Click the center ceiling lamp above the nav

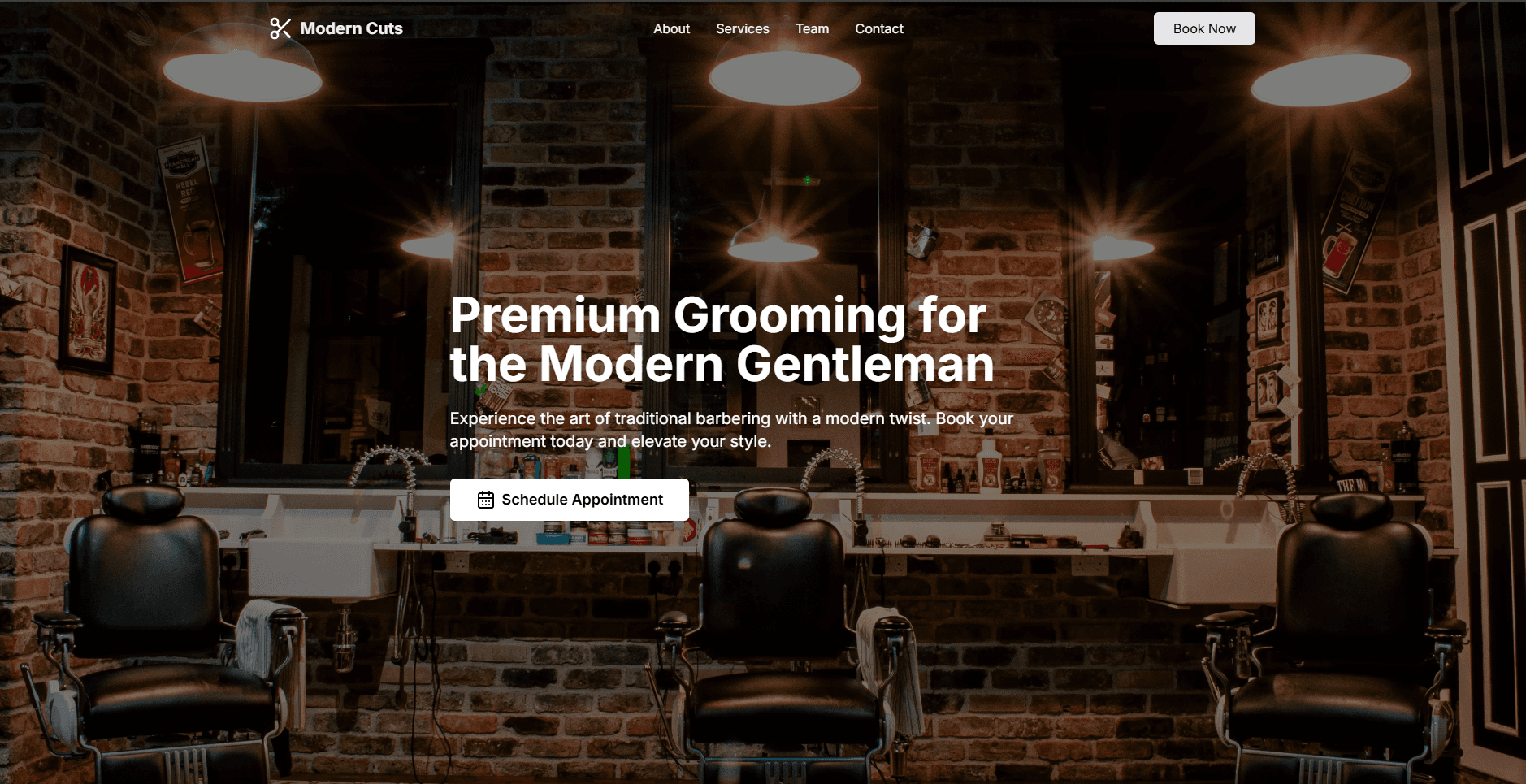[784, 78]
